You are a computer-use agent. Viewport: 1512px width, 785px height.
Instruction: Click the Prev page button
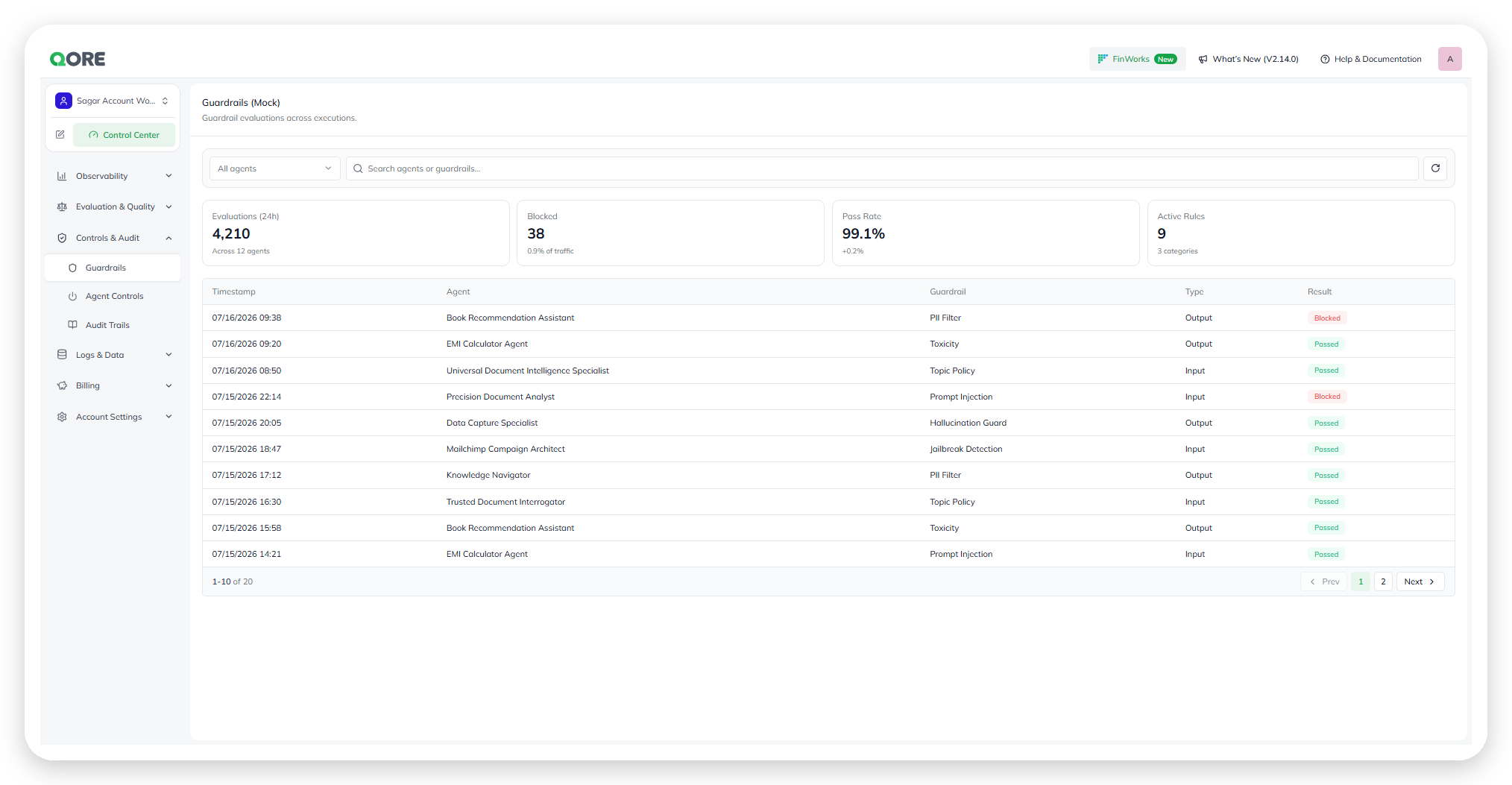coord(1324,581)
